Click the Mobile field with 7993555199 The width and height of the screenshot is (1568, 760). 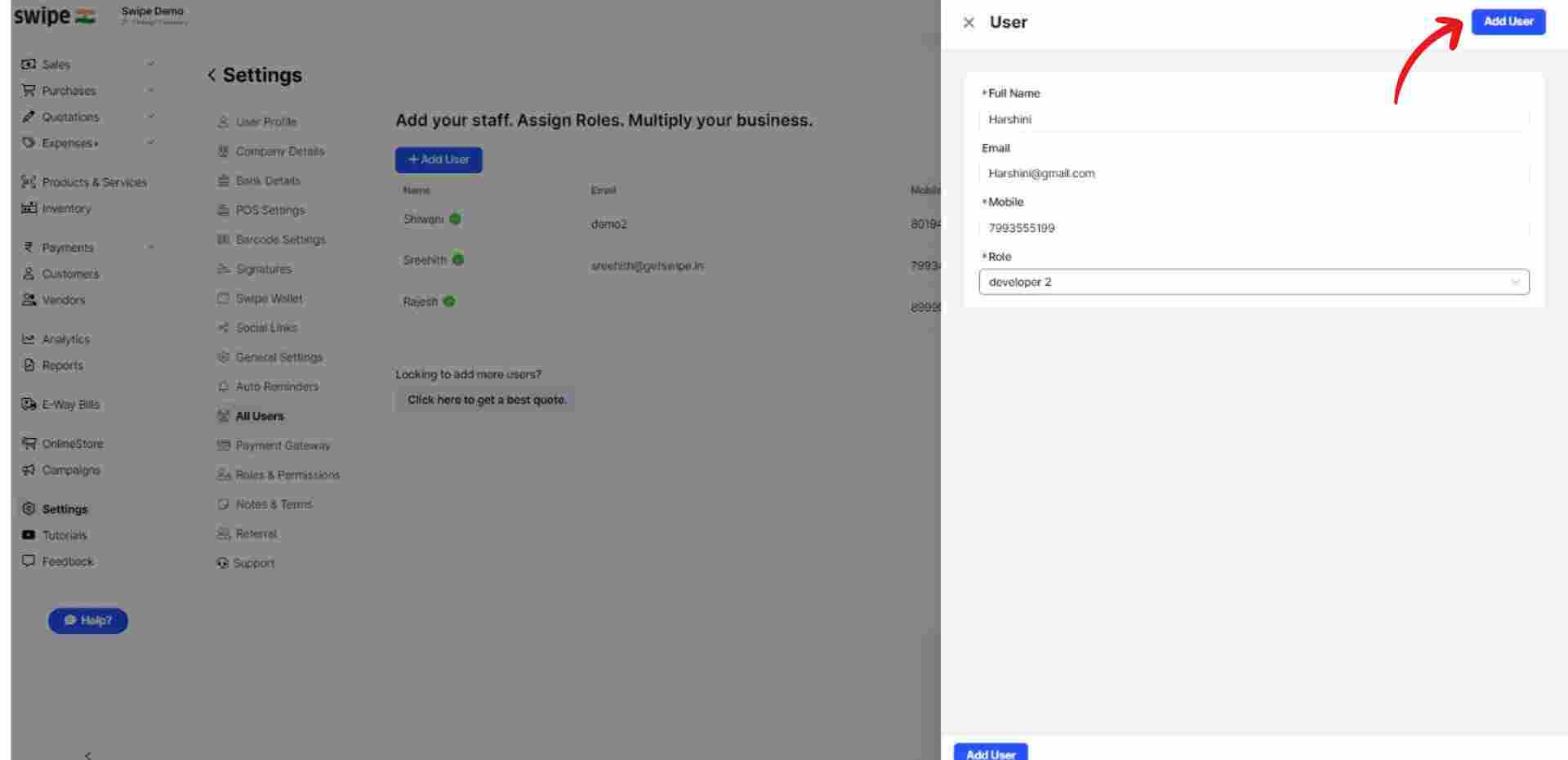pos(1254,228)
